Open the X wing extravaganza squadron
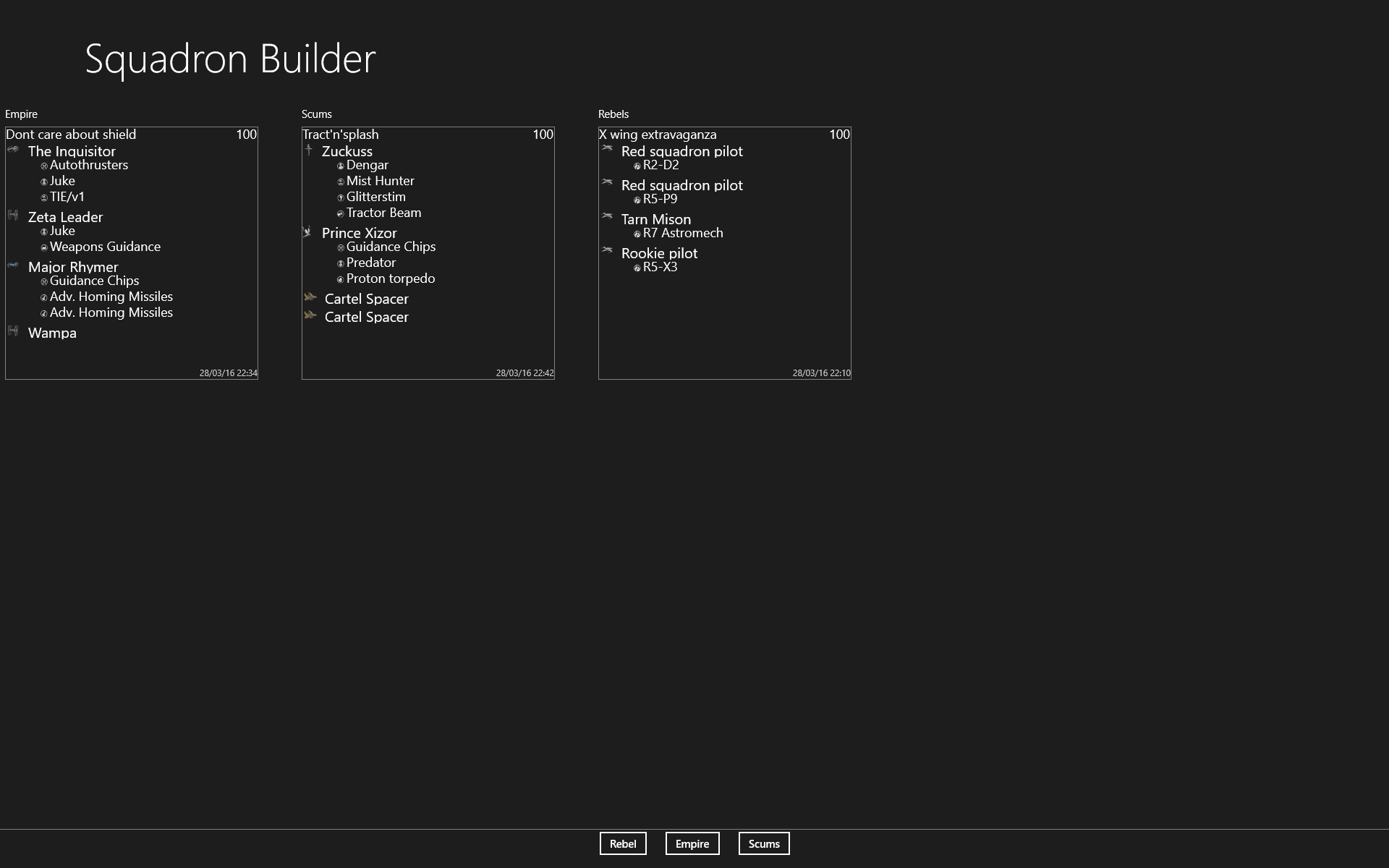The height and width of the screenshot is (868, 1389). 658,135
